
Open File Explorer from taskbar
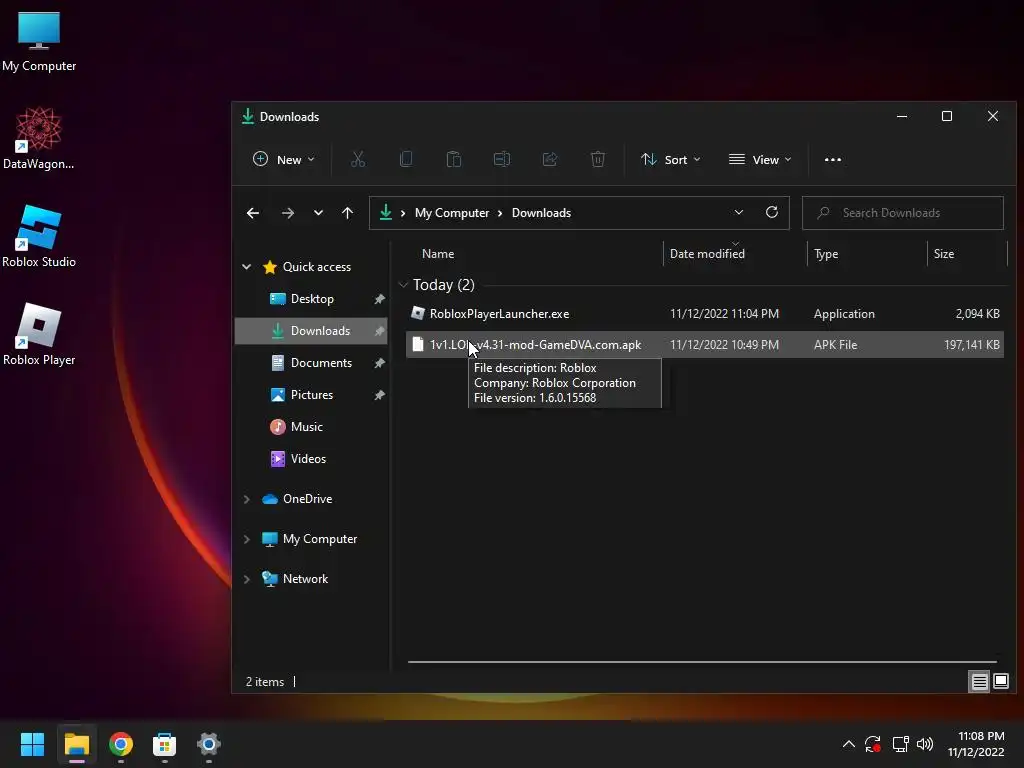[76, 744]
